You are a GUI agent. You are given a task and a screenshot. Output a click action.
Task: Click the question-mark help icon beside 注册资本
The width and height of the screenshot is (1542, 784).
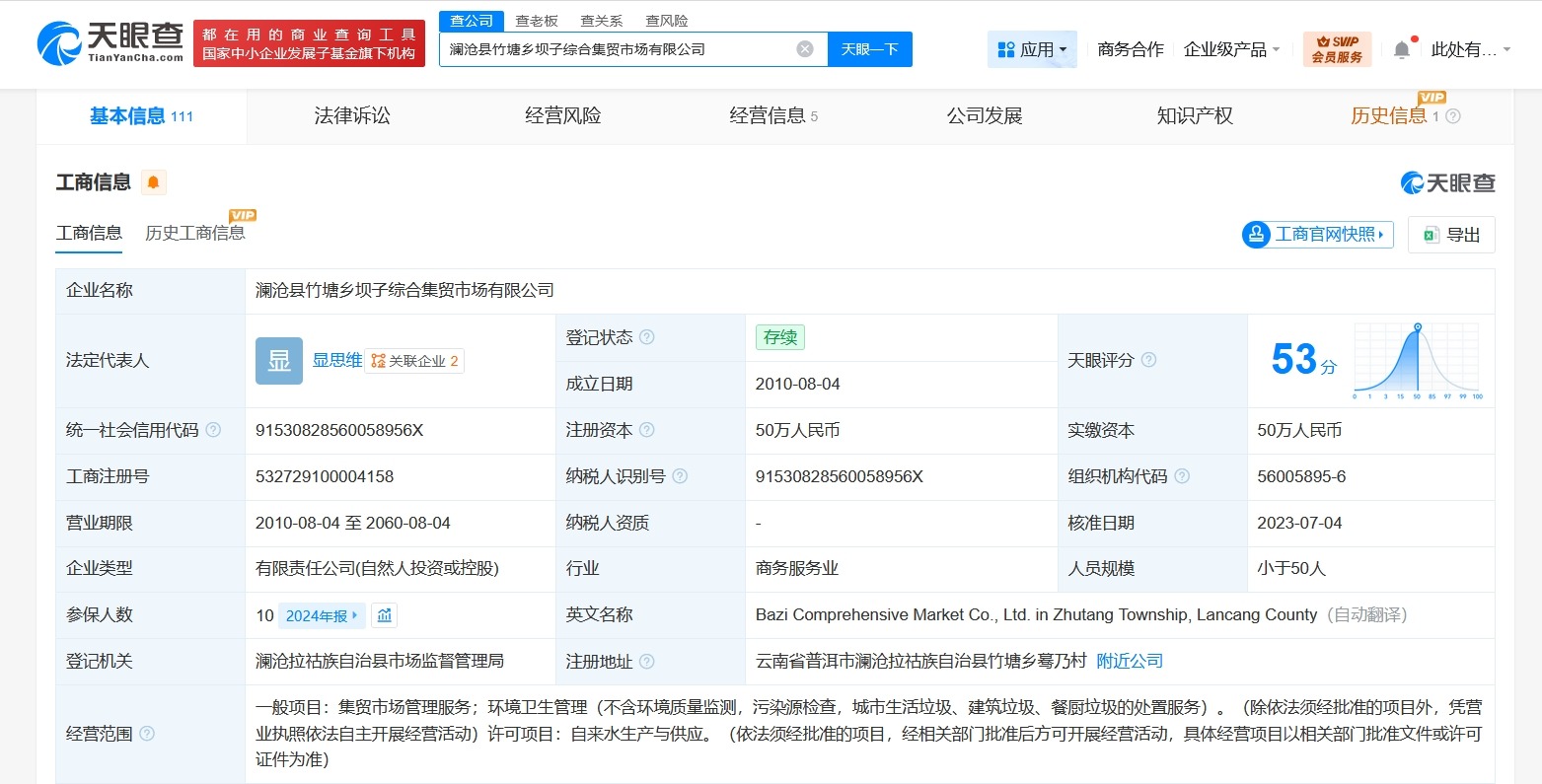[648, 430]
